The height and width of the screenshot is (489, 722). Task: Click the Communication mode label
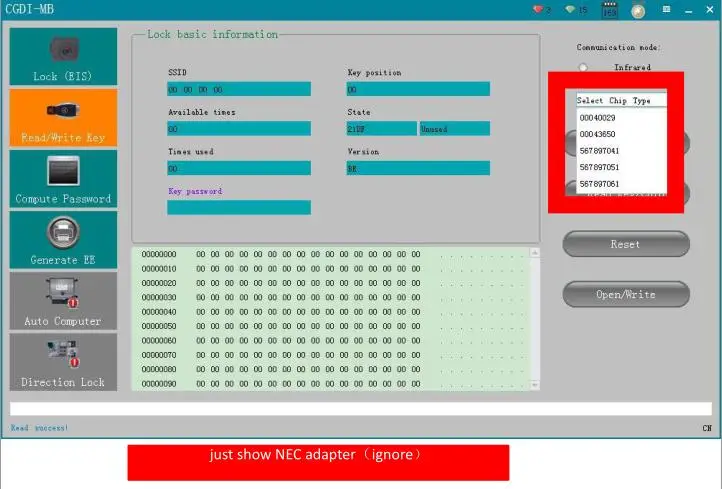pyautogui.click(x=618, y=47)
